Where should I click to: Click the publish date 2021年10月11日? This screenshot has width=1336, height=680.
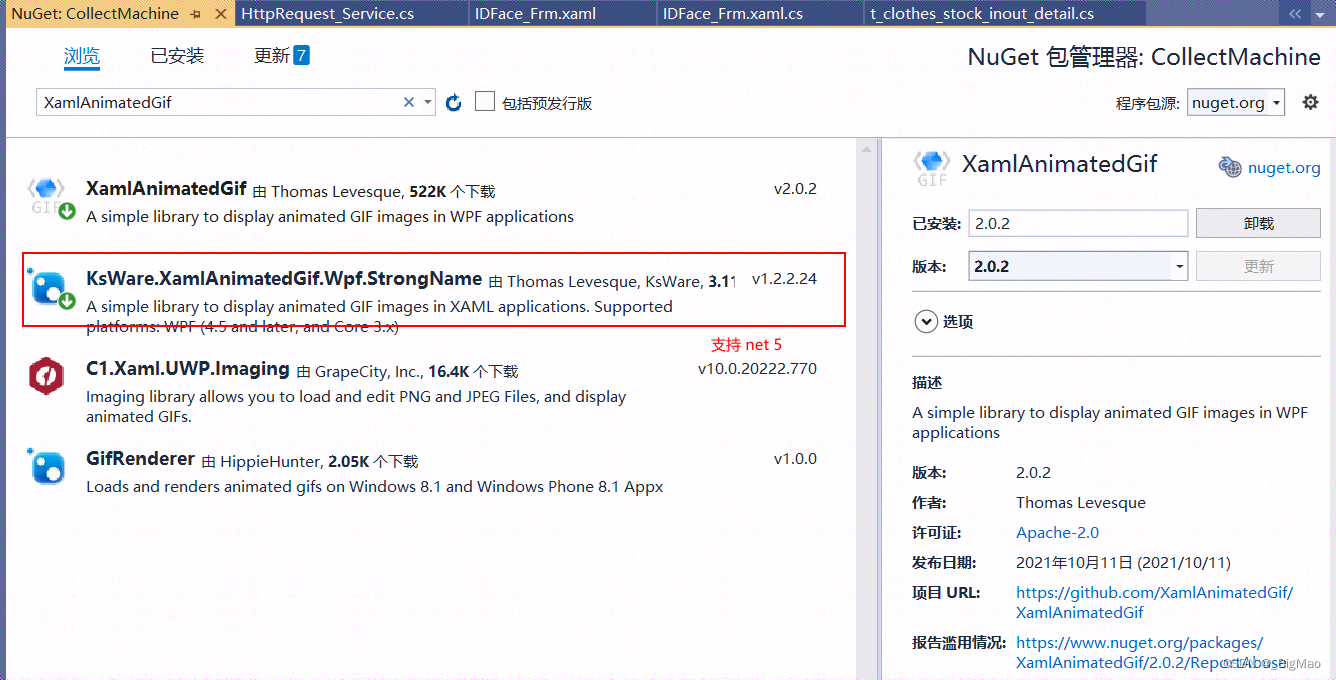[1123, 562]
